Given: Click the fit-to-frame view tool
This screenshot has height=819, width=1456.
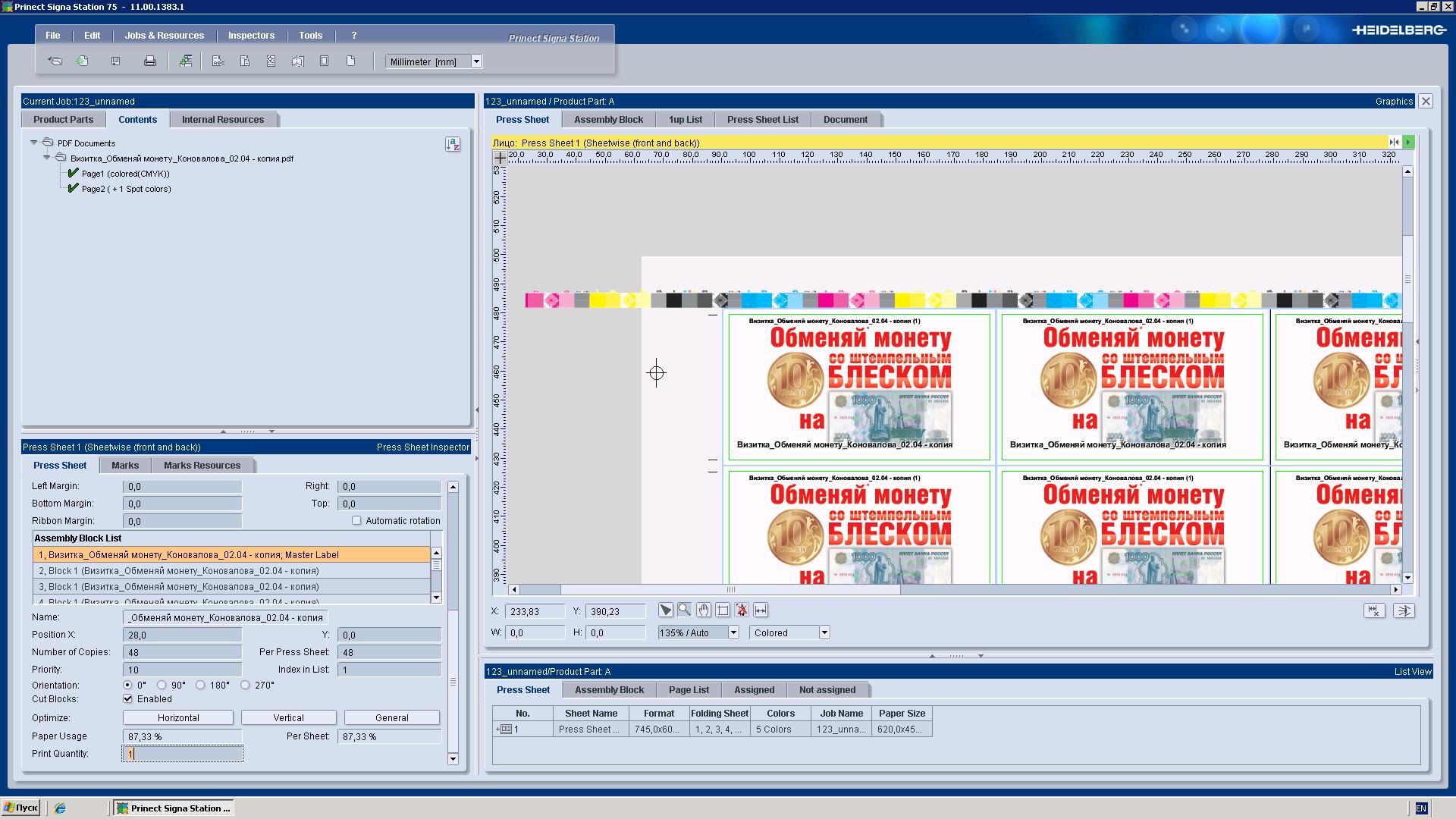Looking at the screenshot, I should [723, 610].
